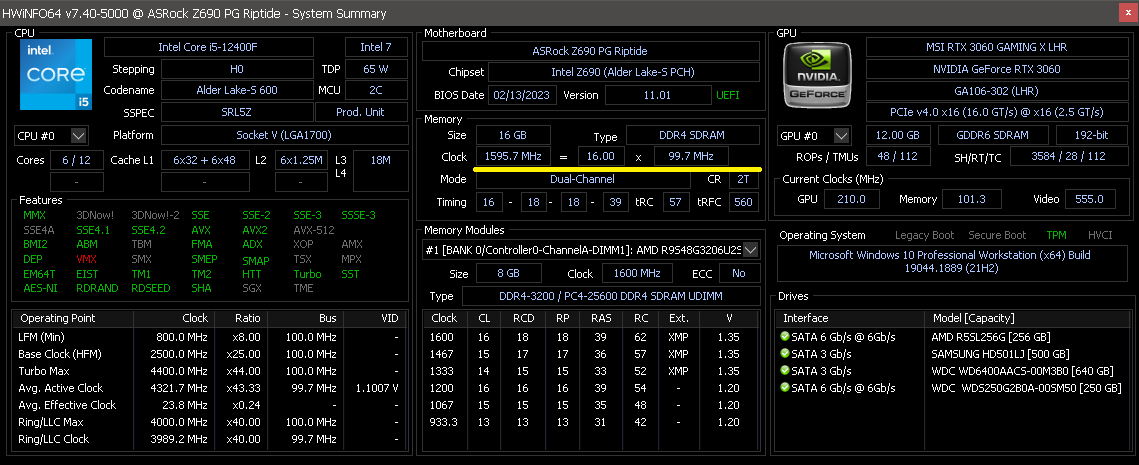
Task: Click the ASRock Z690 PG Riptide motherboard field
Action: point(591,51)
